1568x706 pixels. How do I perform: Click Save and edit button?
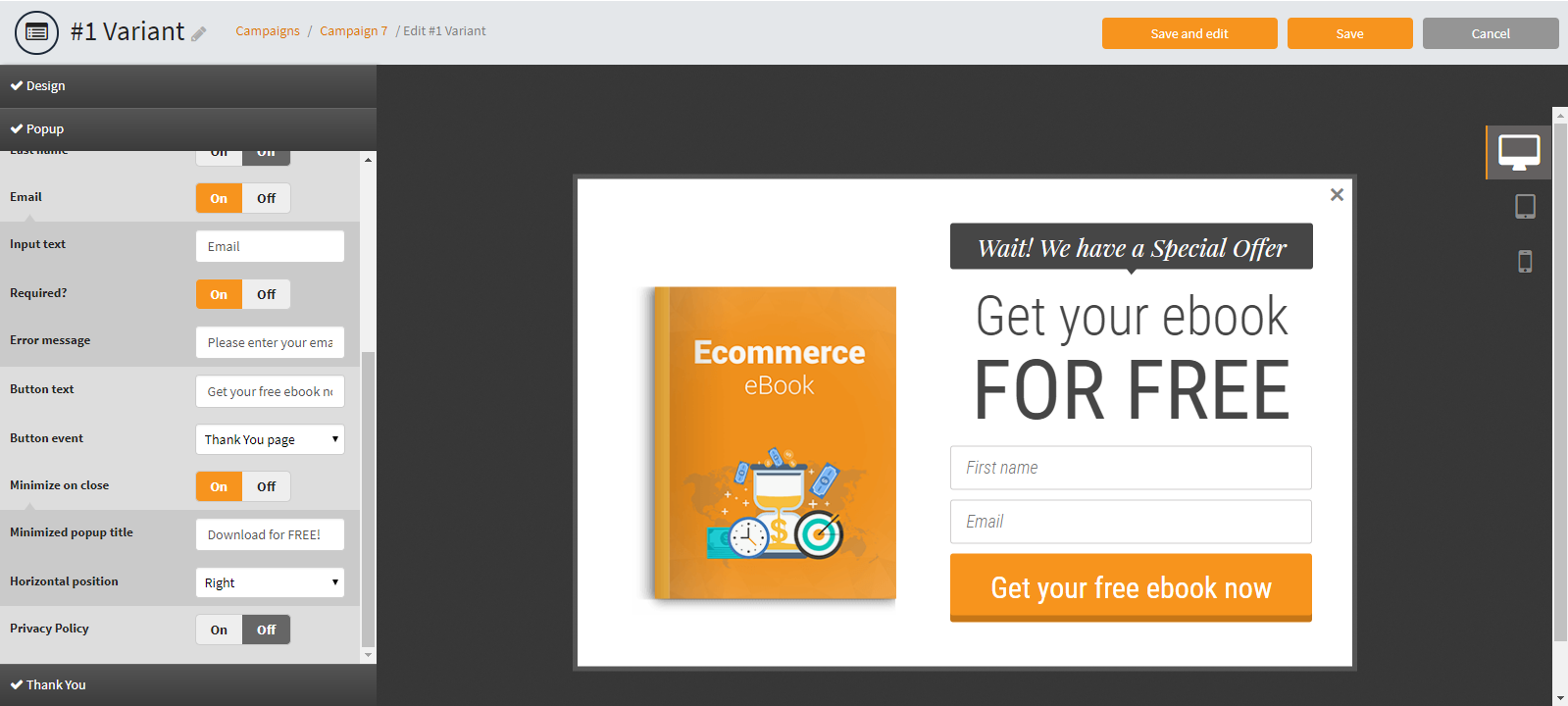(1189, 33)
